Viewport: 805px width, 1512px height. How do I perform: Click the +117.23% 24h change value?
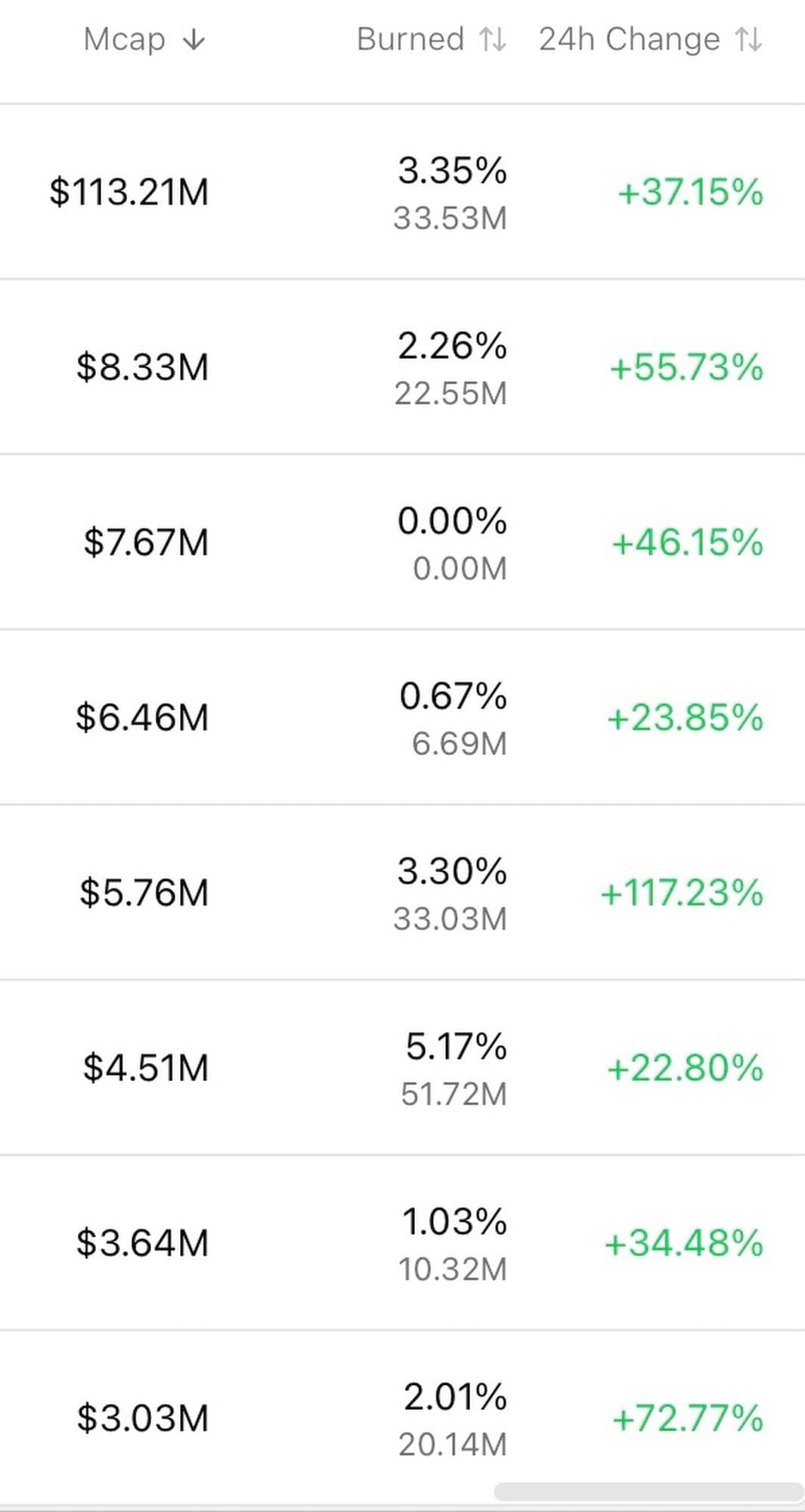682,893
